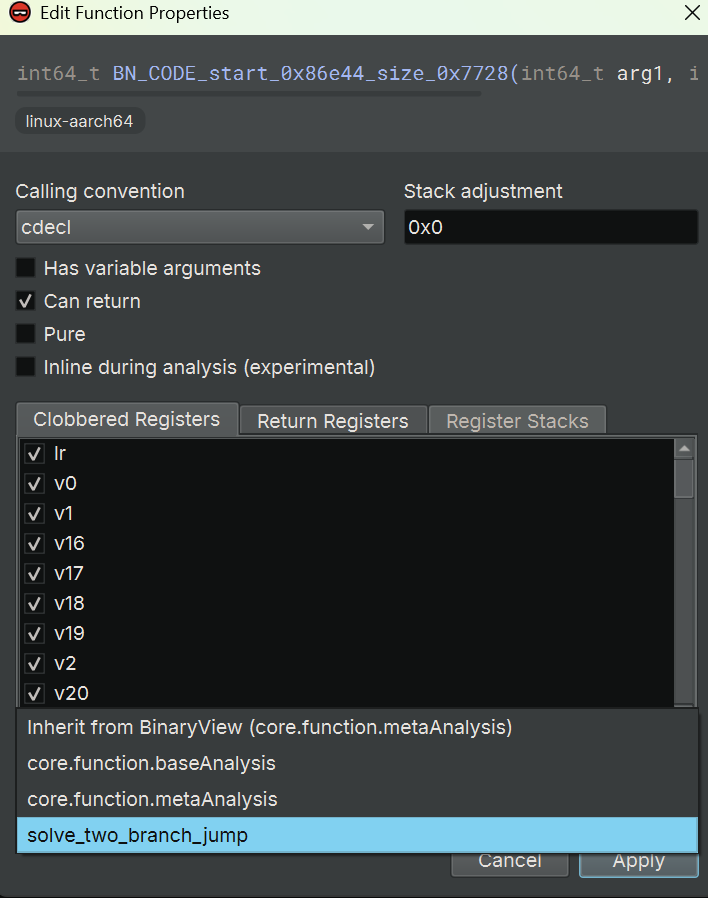The image size is (708, 898).
Task: Open the Calling convention cdecl dropdown
Action: tap(200, 227)
